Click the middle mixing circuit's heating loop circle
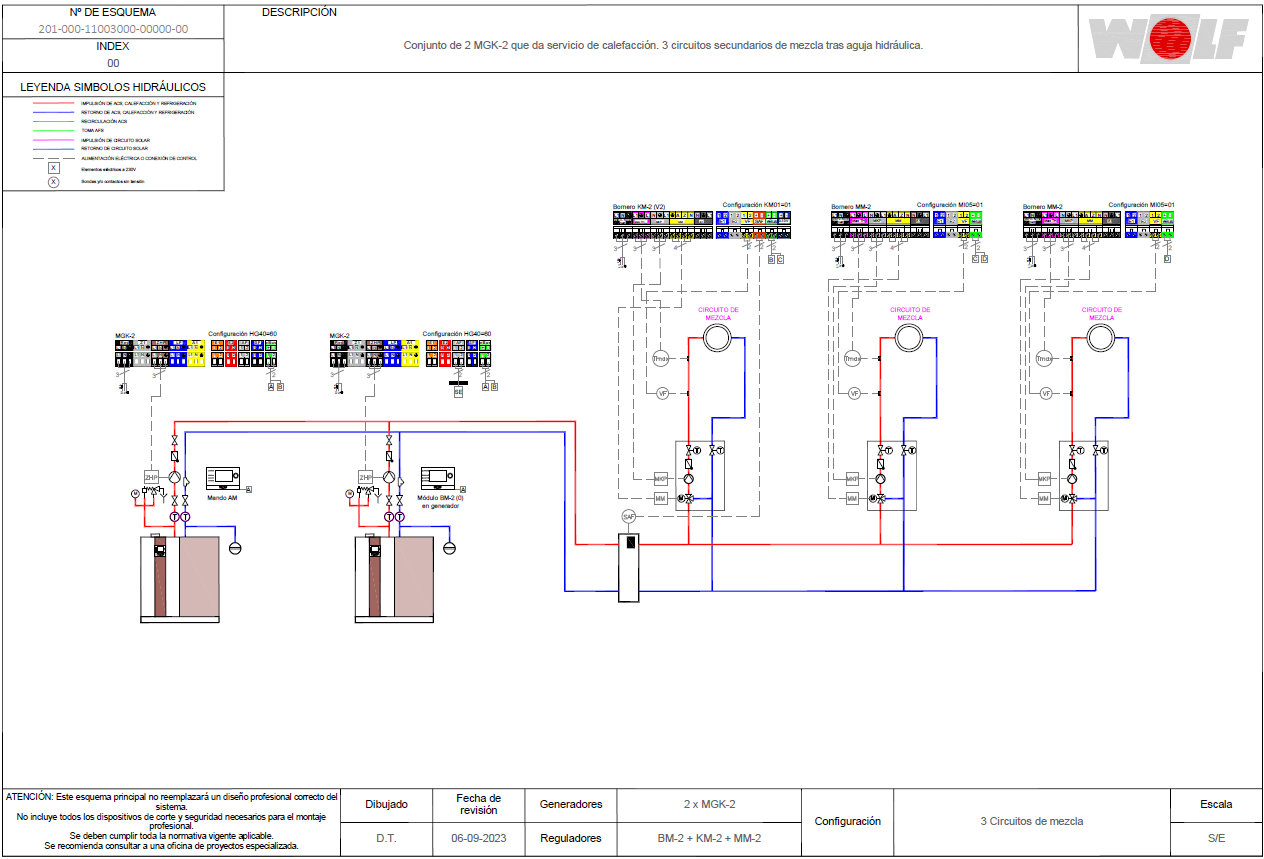 (x=908, y=338)
